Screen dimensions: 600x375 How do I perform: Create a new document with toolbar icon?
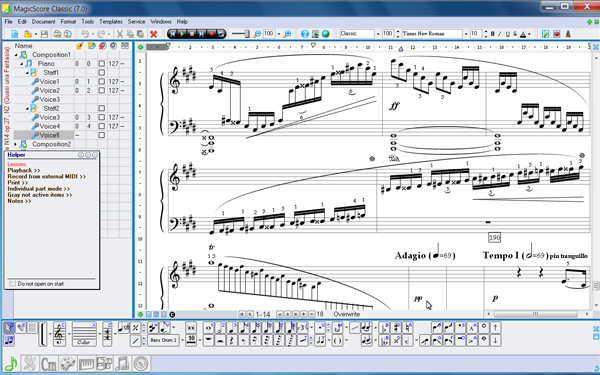point(15,34)
